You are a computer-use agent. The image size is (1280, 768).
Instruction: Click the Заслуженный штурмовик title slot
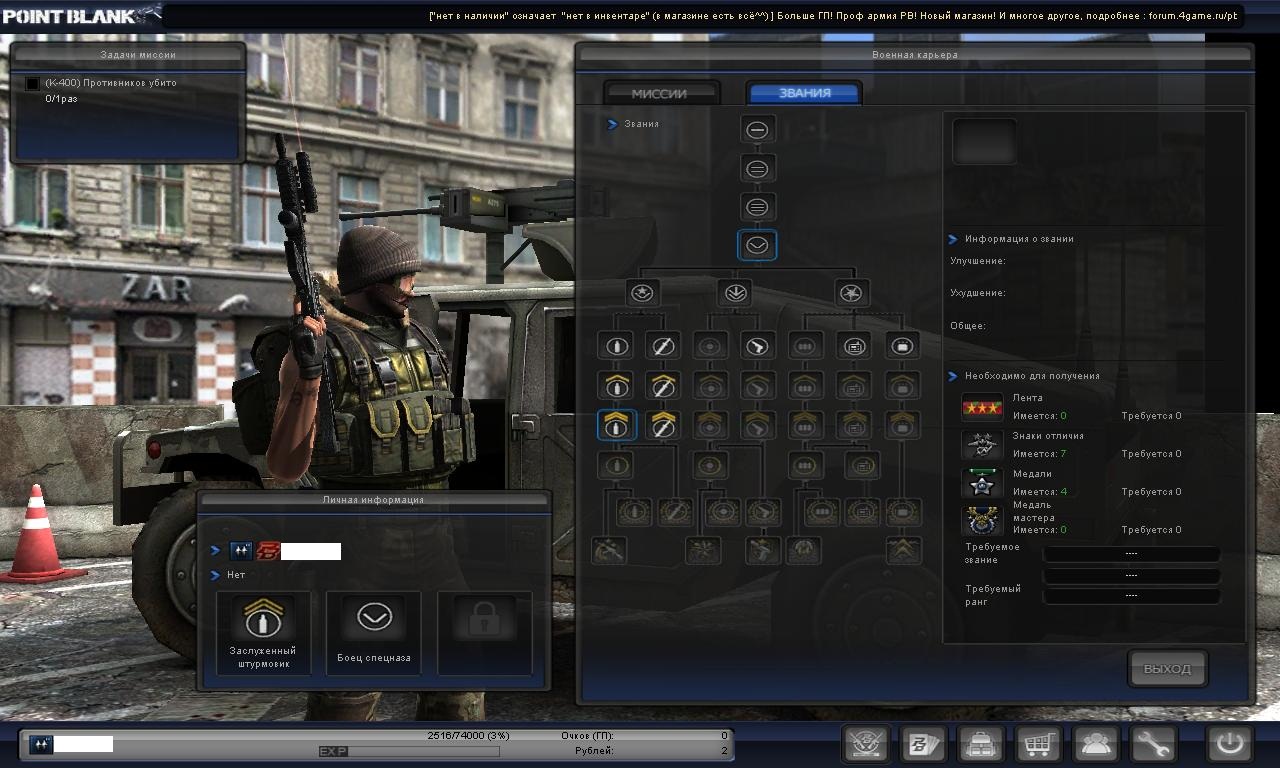(x=263, y=632)
